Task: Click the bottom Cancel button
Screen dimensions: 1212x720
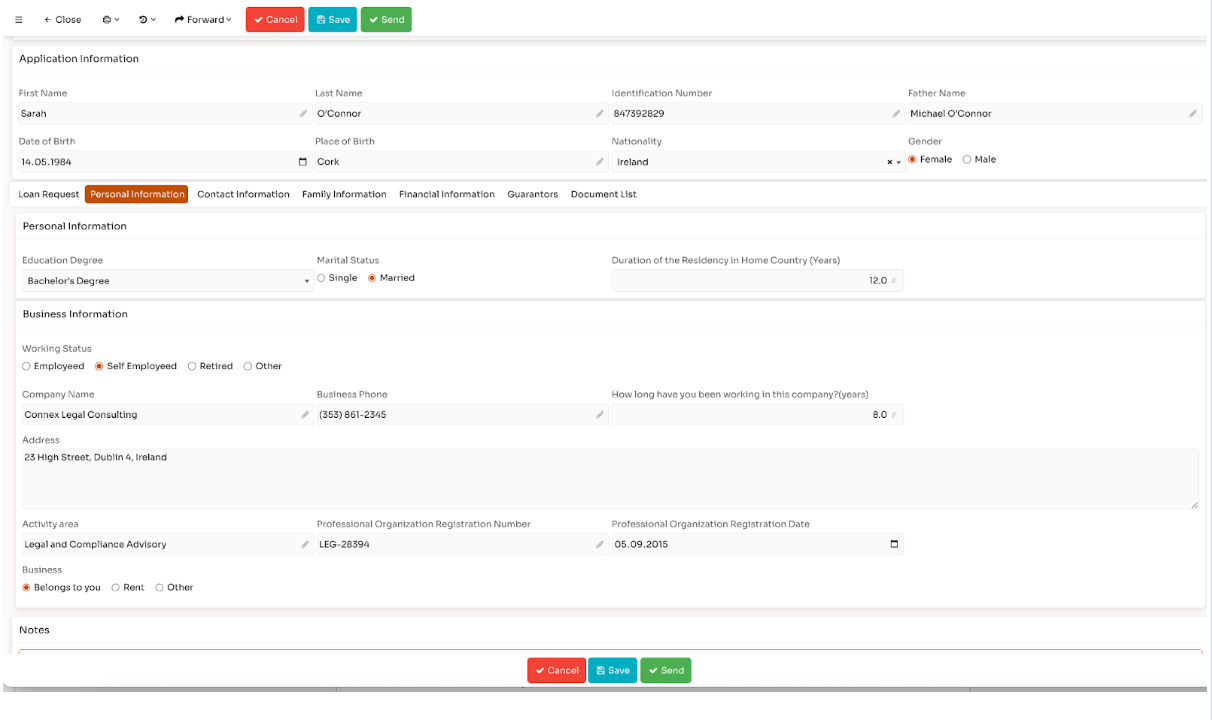Action: pyautogui.click(x=557, y=670)
